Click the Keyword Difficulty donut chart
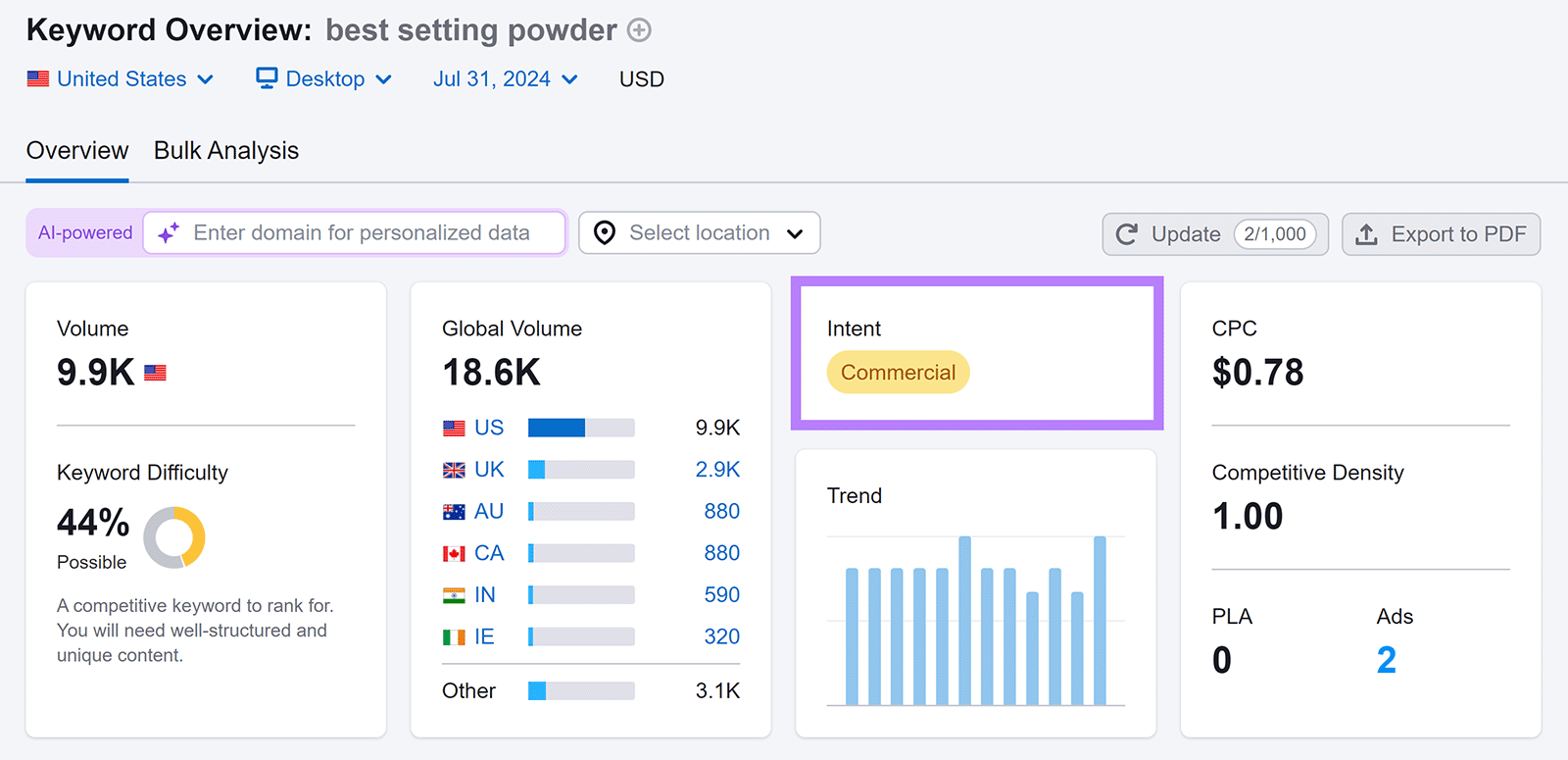Screen dimensions: 1568x760 pos(174,537)
